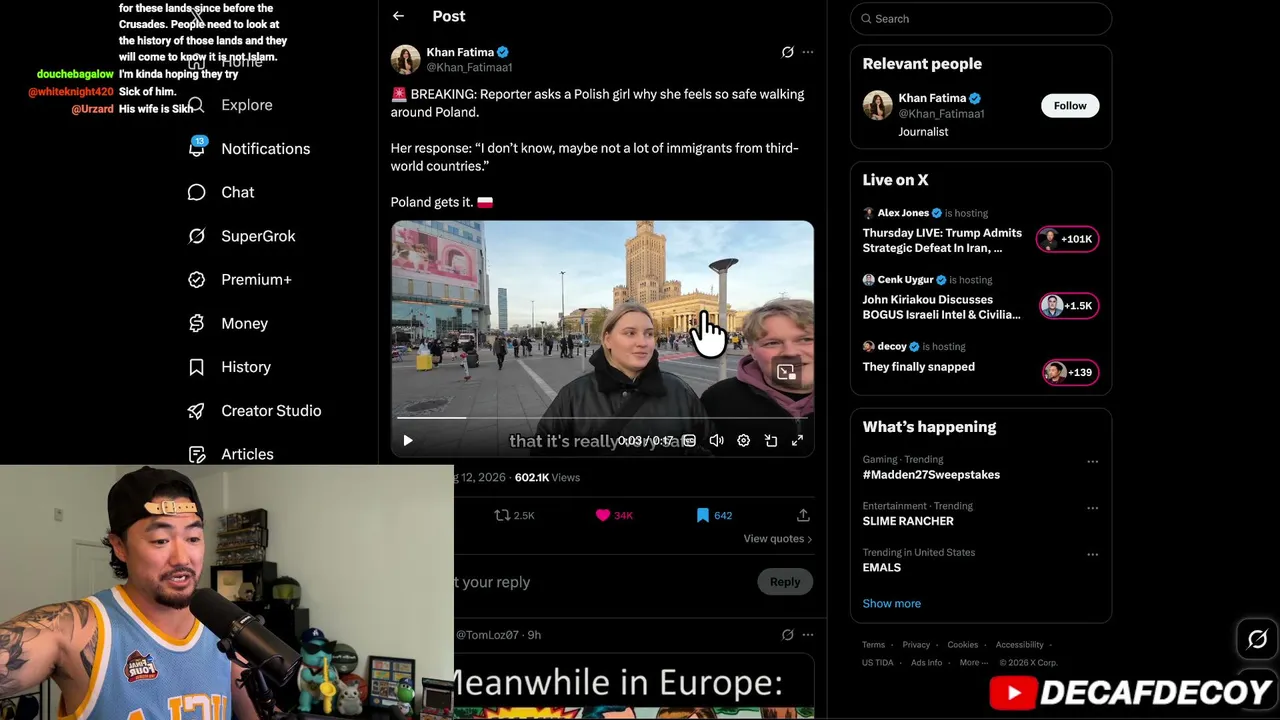
Task: Open Khan Fatima's avatar in Relevant people
Action: tap(877, 105)
